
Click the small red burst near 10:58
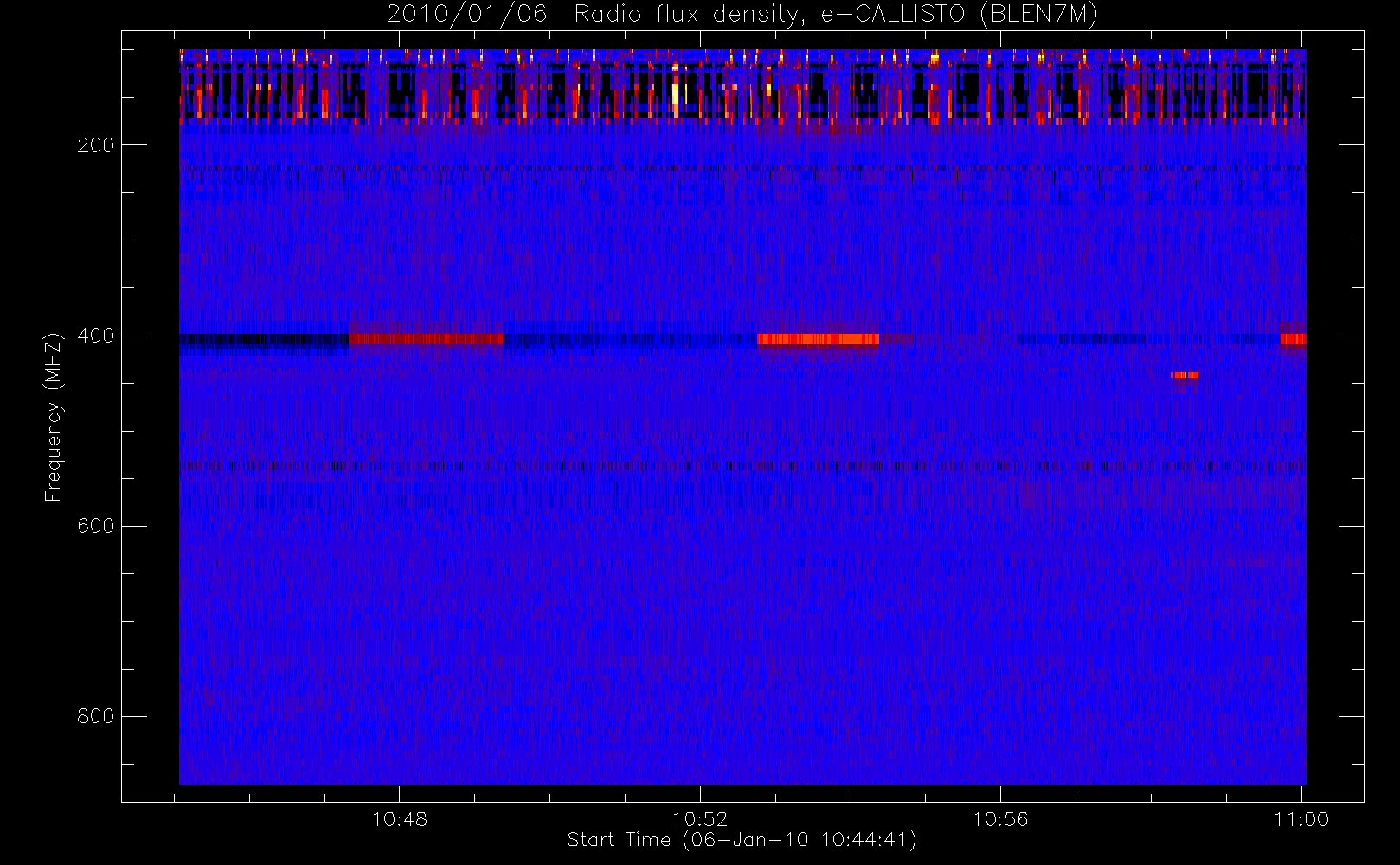coord(1185,375)
